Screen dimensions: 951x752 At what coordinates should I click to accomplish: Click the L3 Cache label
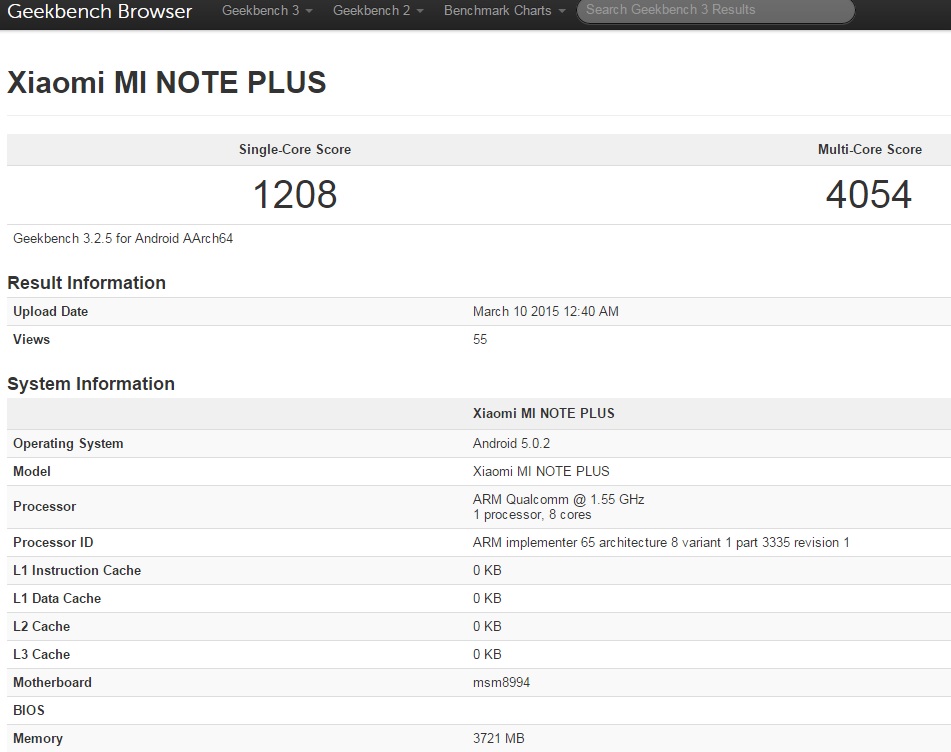click(41, 654)
